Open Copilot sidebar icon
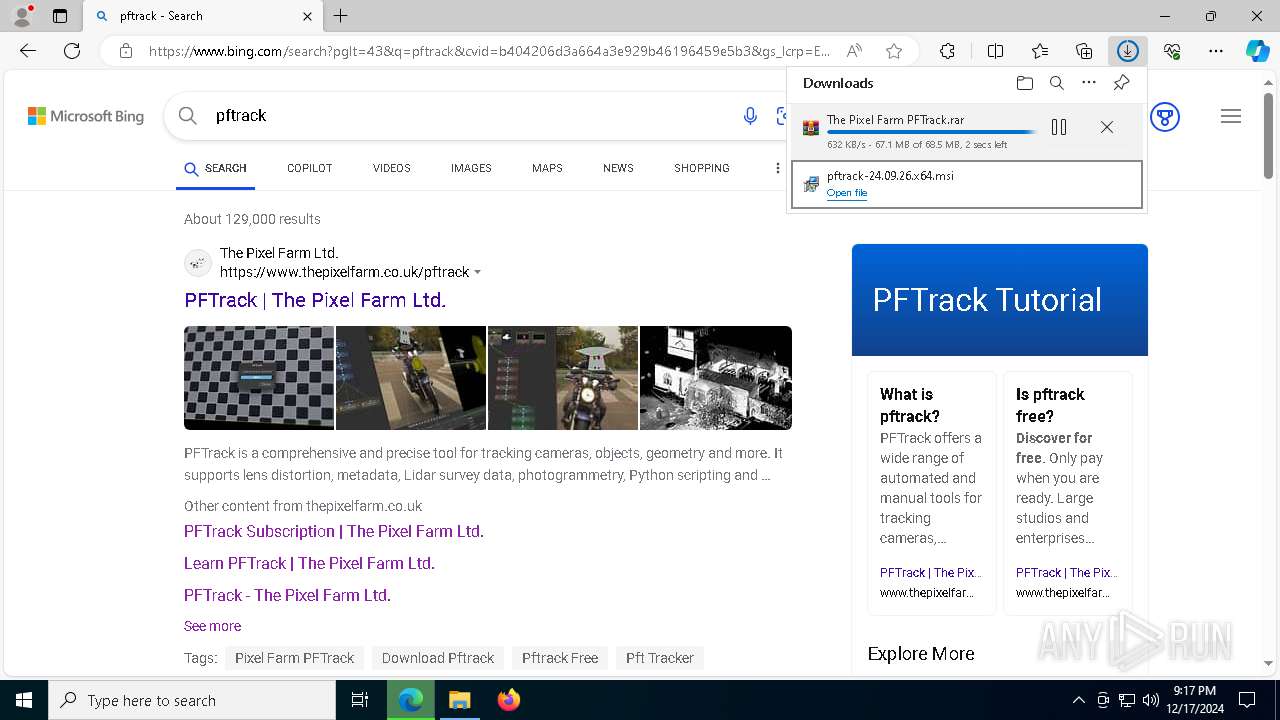 click(1258, 51)
